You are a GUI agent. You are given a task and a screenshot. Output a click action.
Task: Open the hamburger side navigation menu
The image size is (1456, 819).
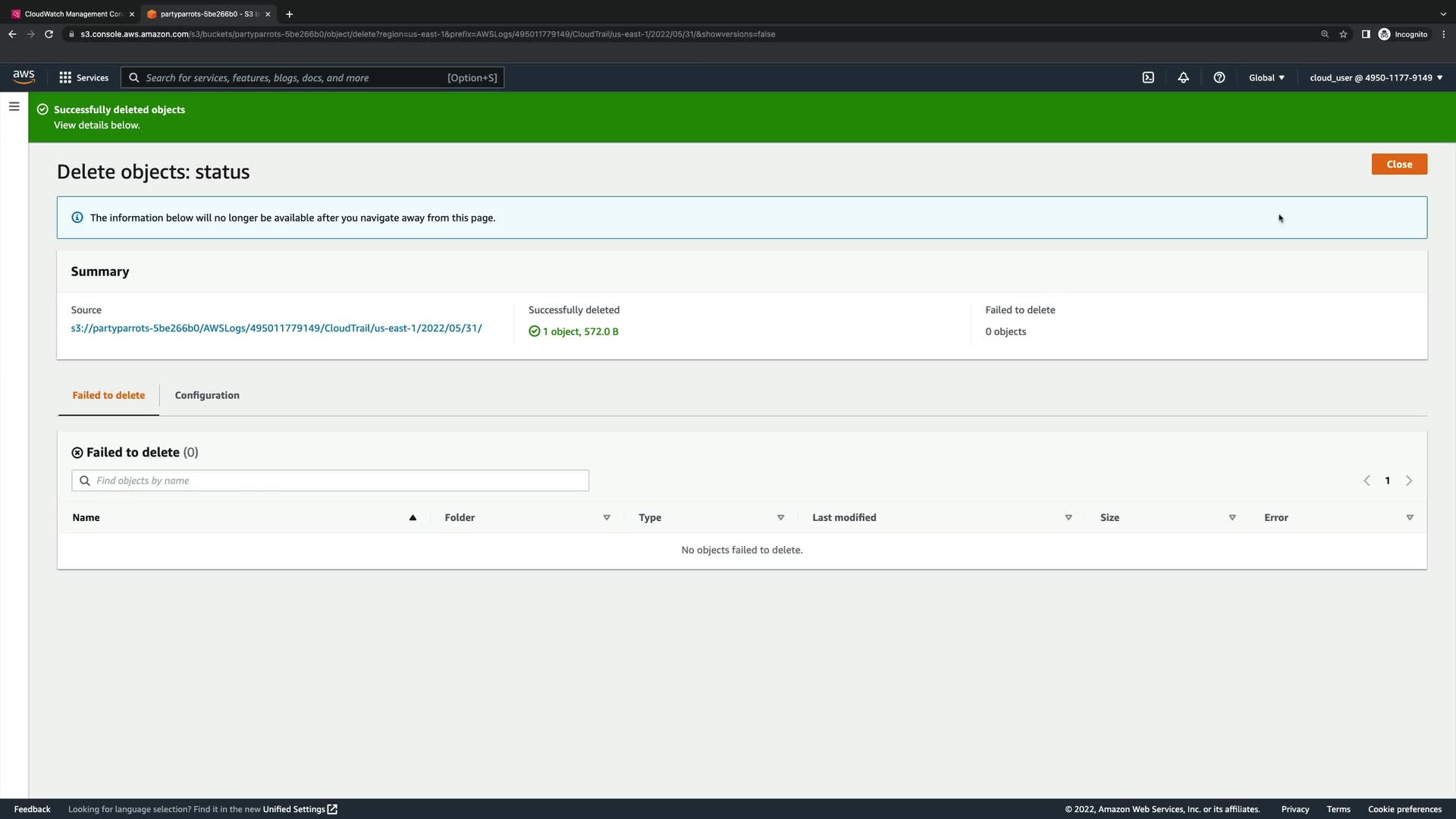(x=14, y=107)
